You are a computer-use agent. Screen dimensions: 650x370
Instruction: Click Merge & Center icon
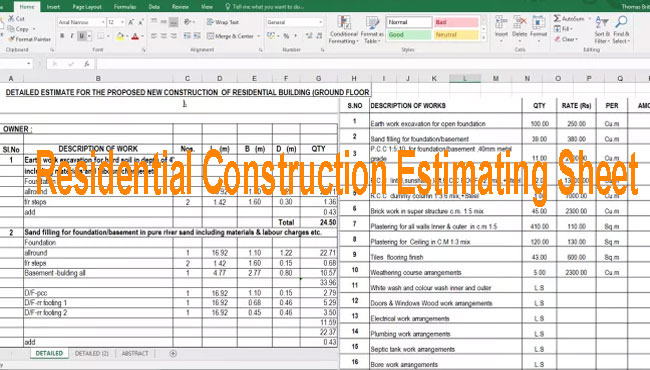click(x=211, y=36)
